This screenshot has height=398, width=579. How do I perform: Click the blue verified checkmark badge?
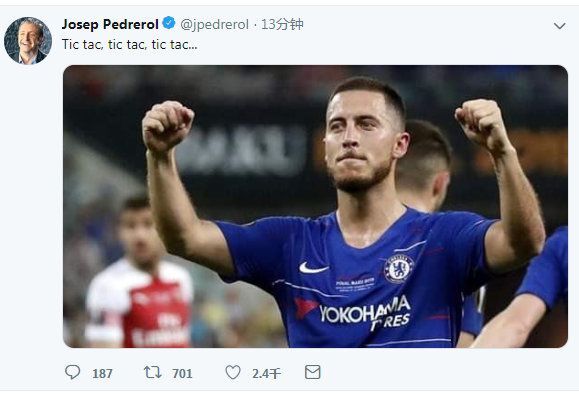tap(169, 23)
